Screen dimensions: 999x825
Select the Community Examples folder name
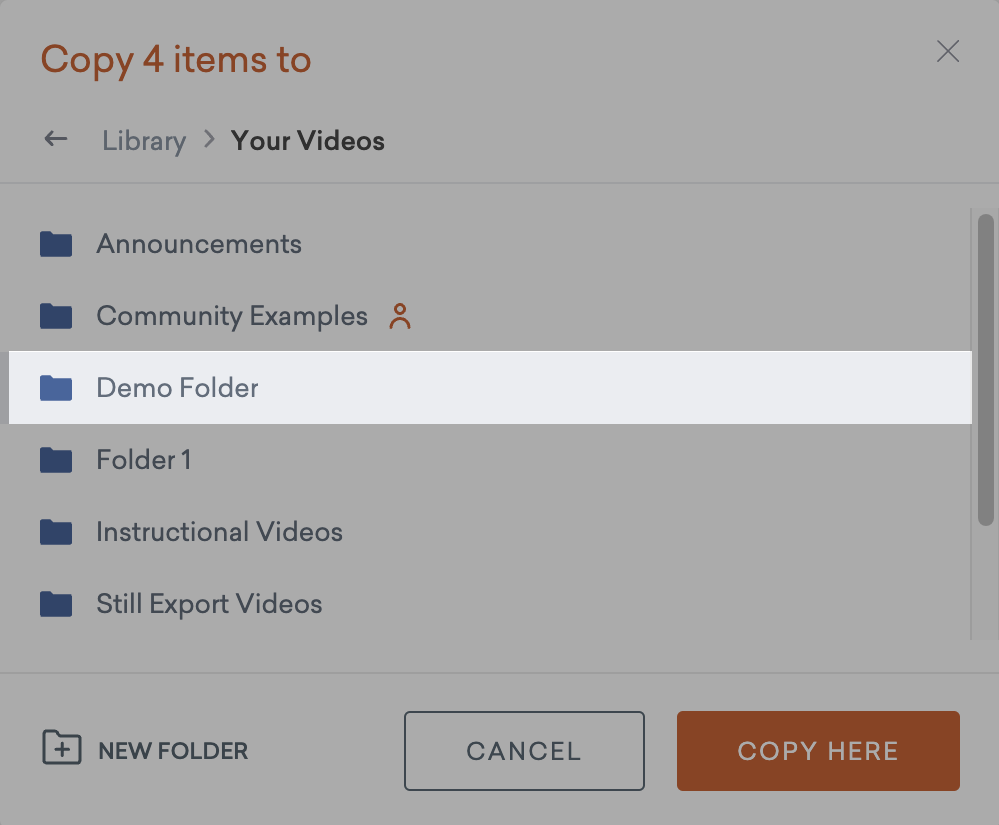pyautogui.click(x=232, y=316)
